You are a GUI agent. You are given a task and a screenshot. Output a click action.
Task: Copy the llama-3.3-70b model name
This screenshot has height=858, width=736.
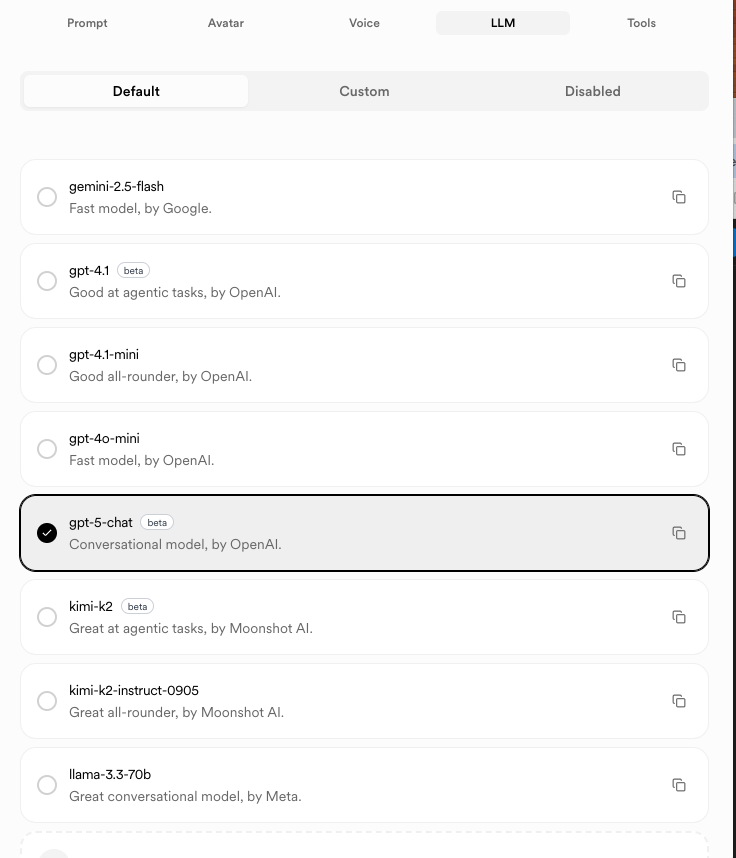click(679, 785)
